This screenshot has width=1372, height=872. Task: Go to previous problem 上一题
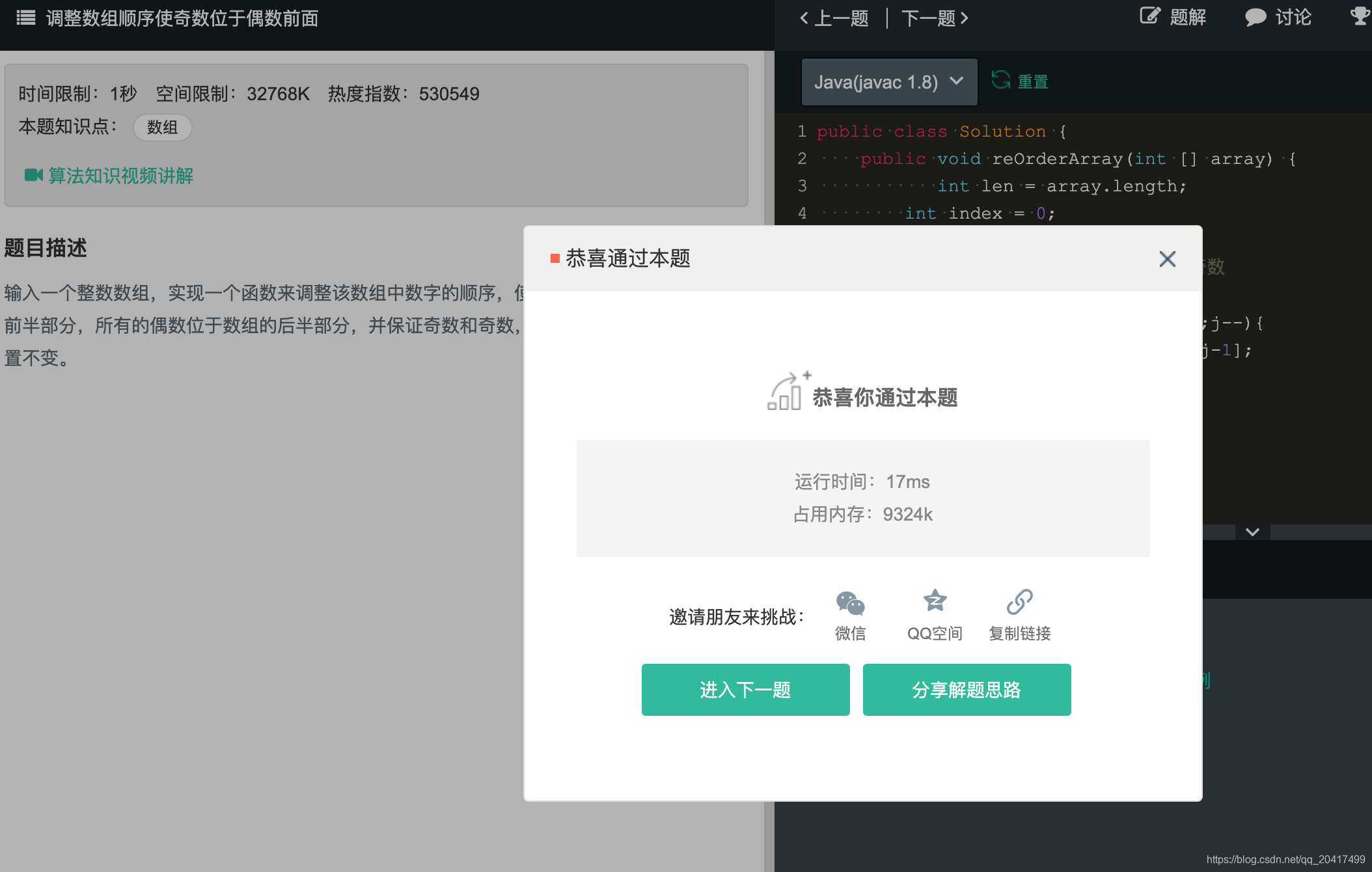coord(834,18)
